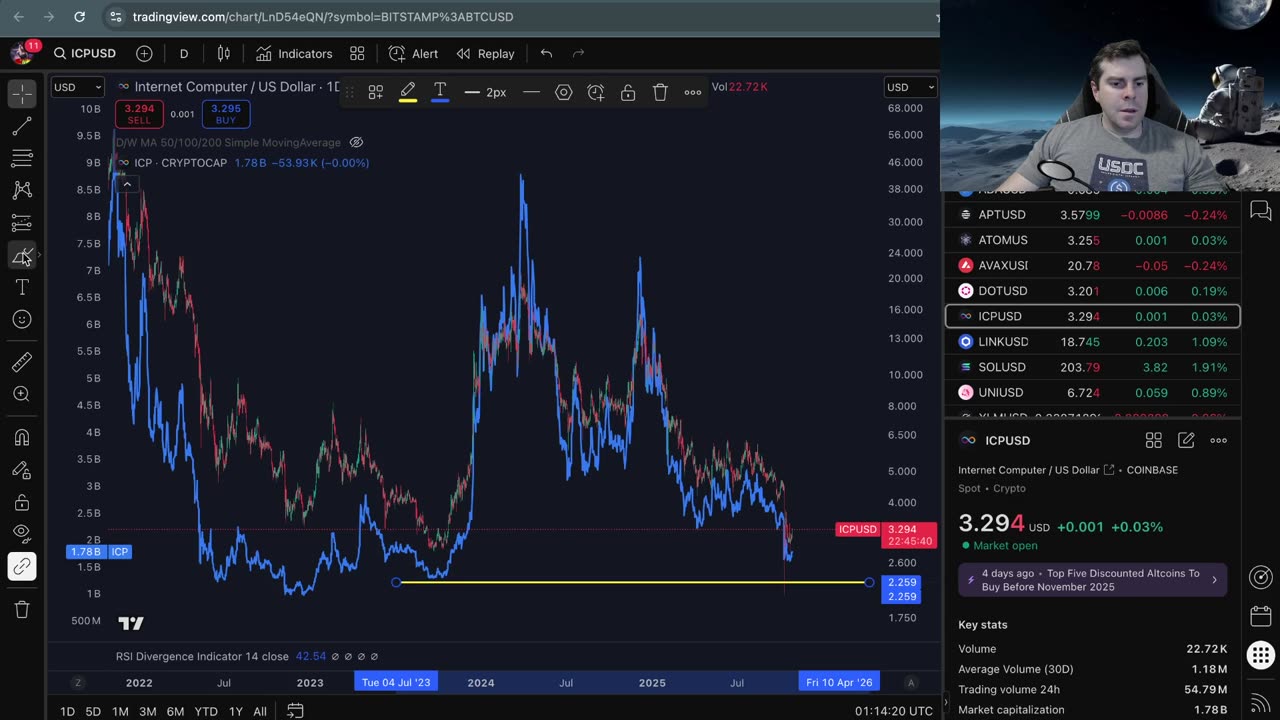Image resolution: width=1280 pixels, height=720 pixels.
Task: Open the ICPUSD symbol search box
Action: [x=85, y=53]
